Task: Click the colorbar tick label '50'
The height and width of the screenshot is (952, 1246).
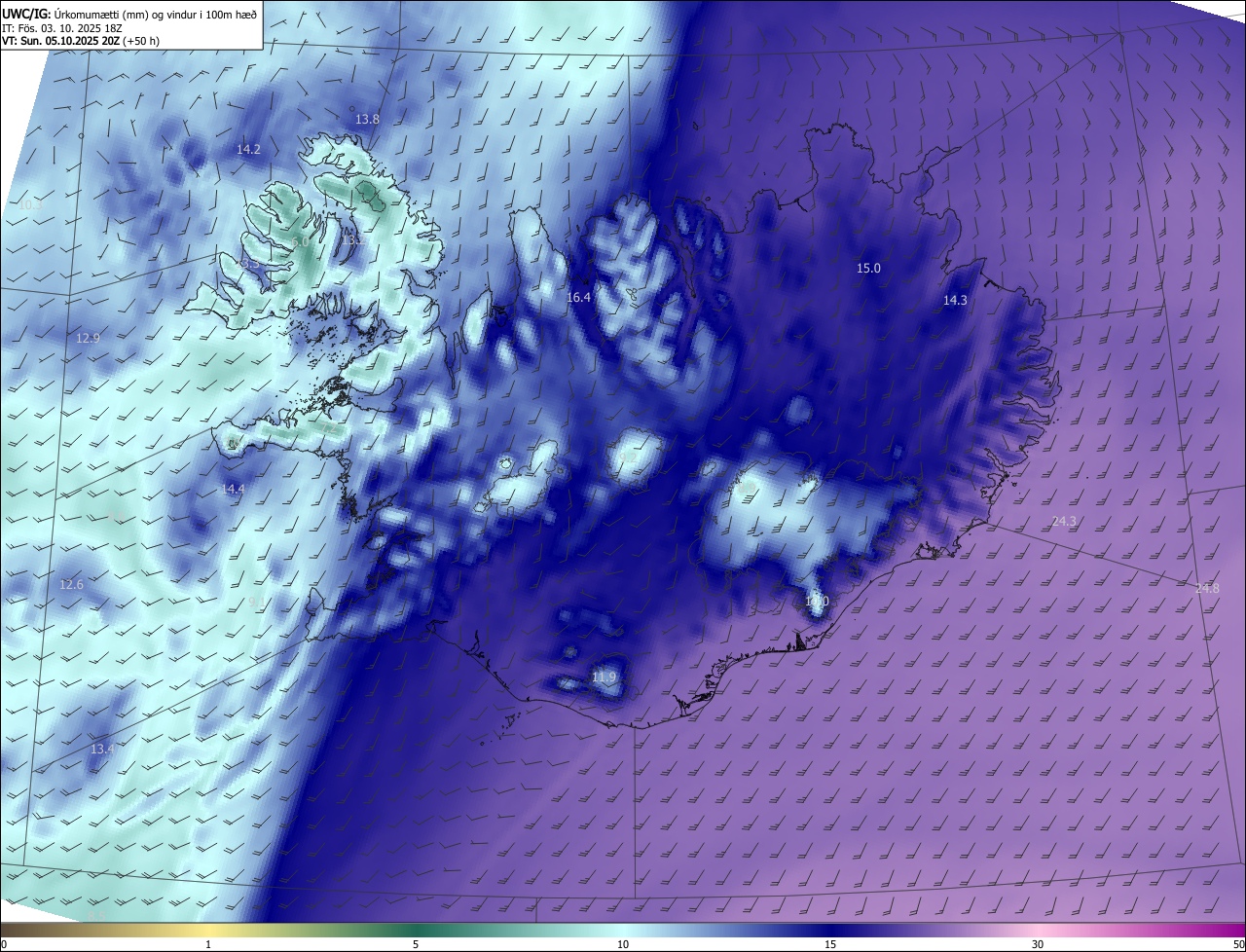Action: 1238,944
